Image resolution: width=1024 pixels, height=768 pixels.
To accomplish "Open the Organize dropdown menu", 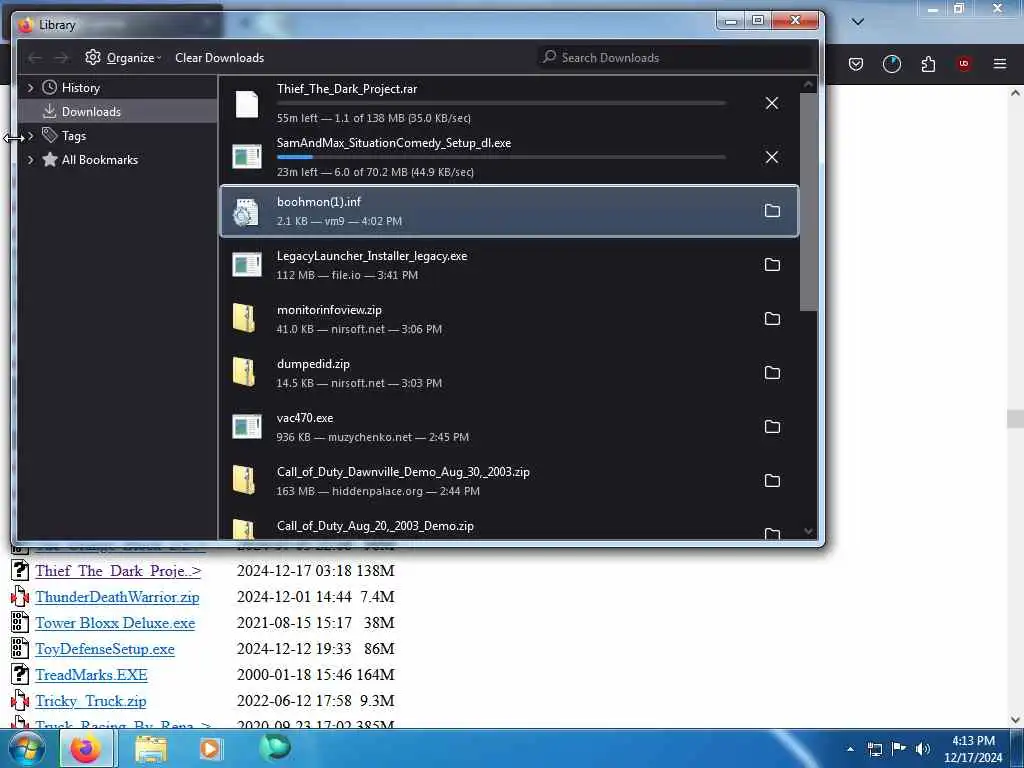I will click(123, 58).
